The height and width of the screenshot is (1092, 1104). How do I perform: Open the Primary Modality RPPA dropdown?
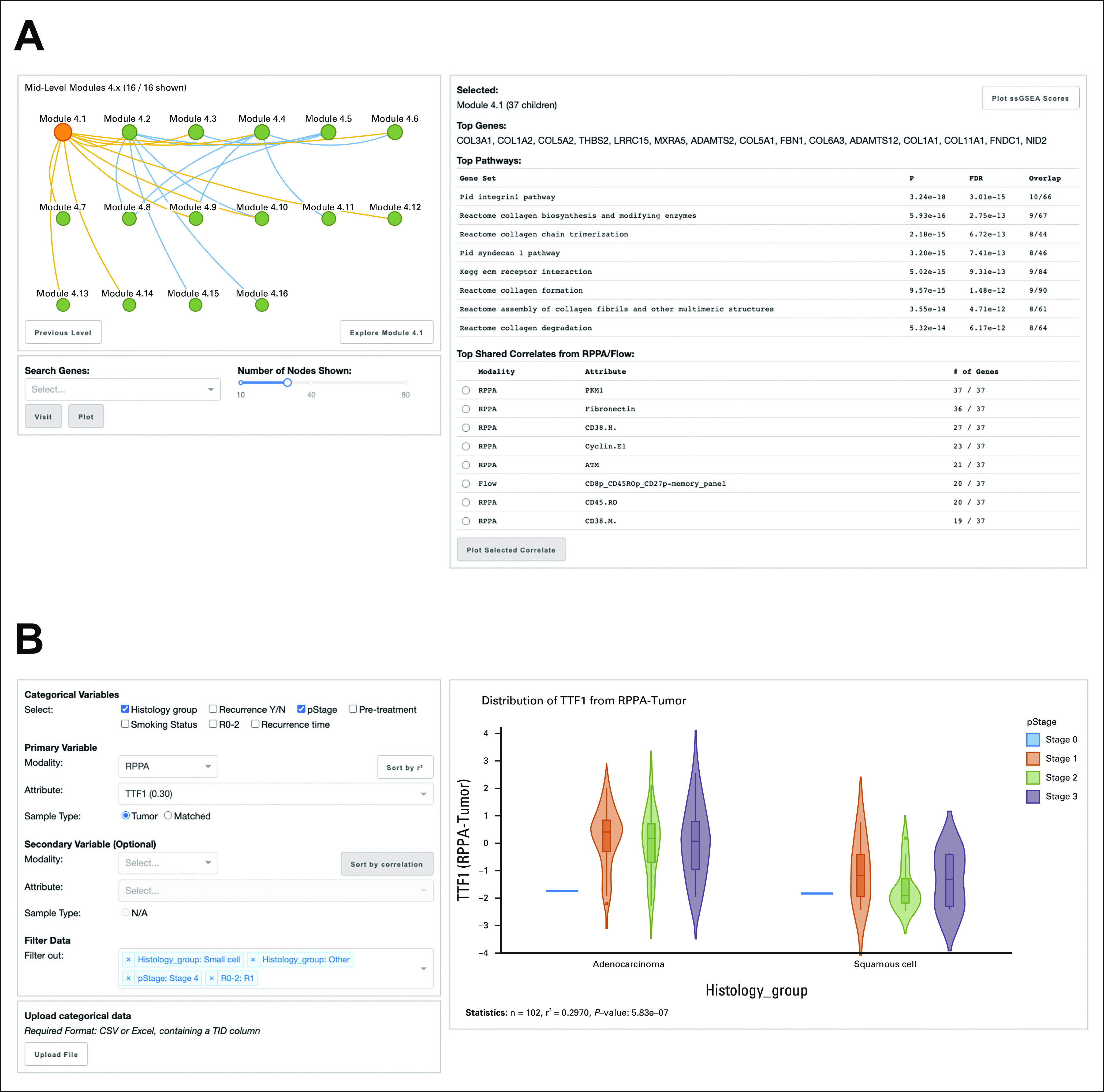(x=168, y=767)
